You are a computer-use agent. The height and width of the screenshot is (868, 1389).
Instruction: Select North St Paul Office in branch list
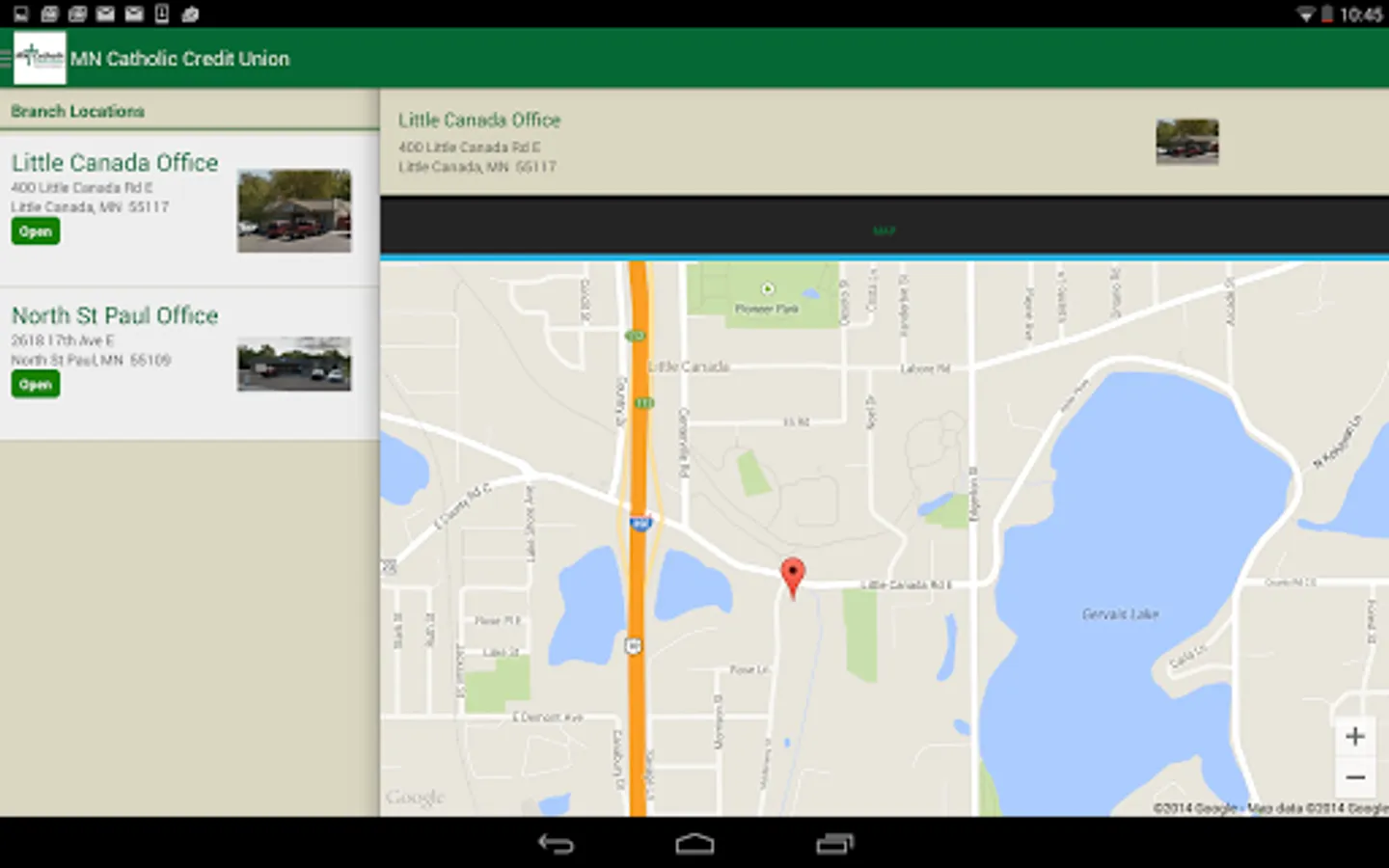point(189,364)
